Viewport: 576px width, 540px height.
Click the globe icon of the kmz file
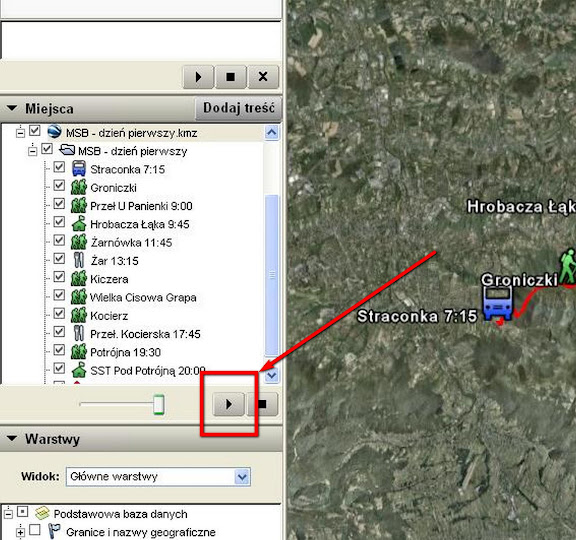click(54, 132)
